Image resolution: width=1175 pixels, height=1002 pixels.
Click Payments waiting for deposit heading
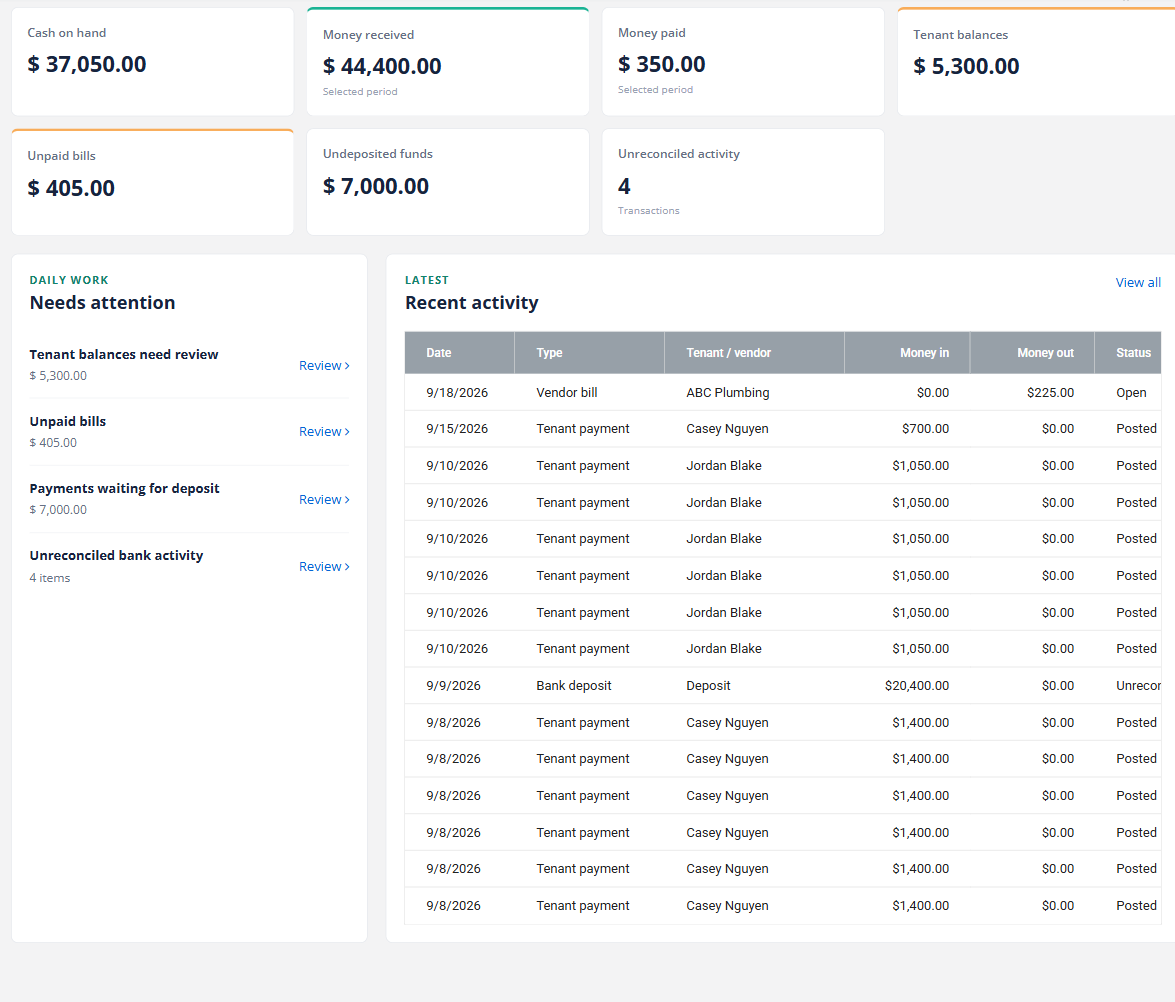124,489
